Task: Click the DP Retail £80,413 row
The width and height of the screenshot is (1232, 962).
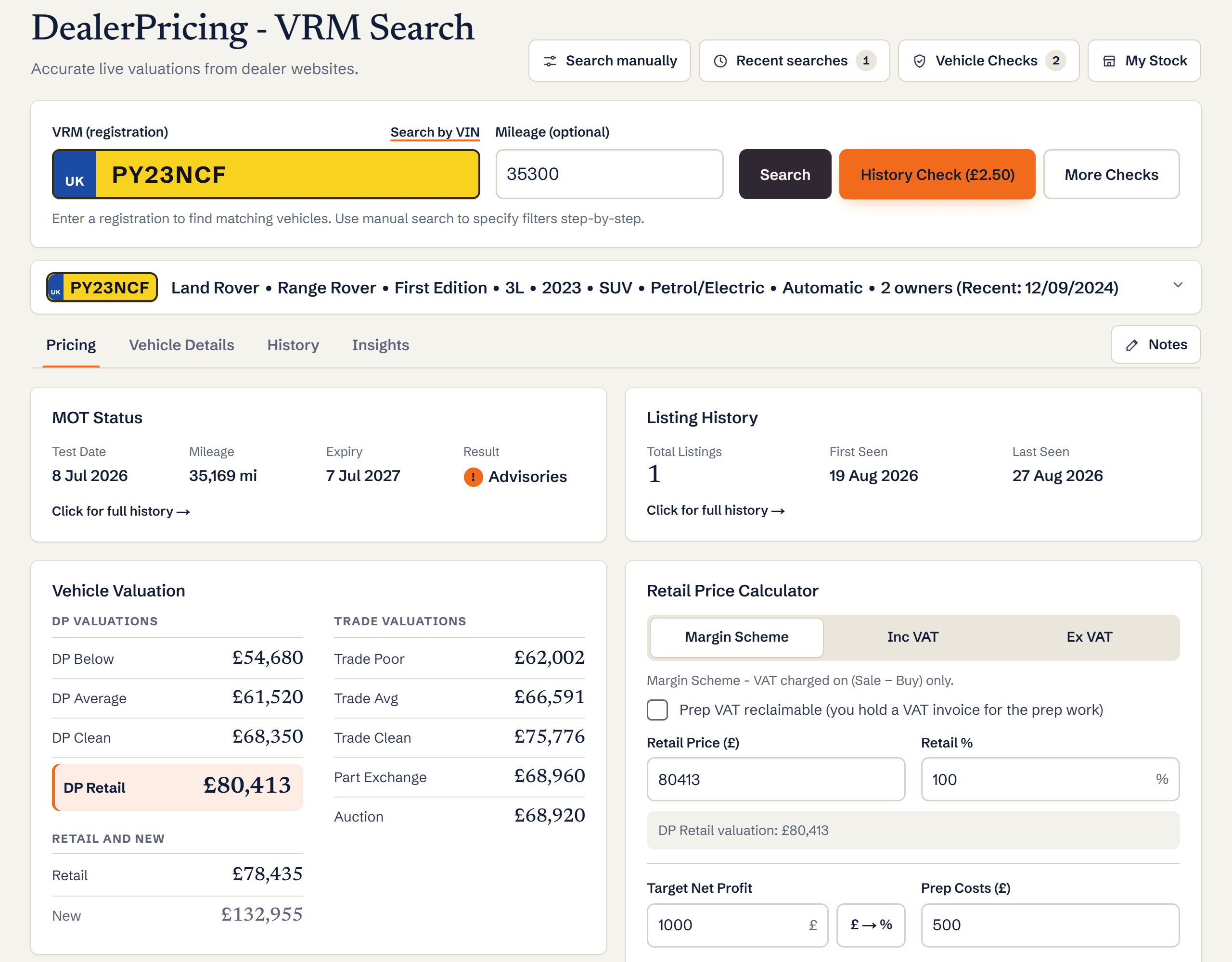Action: 177,787
